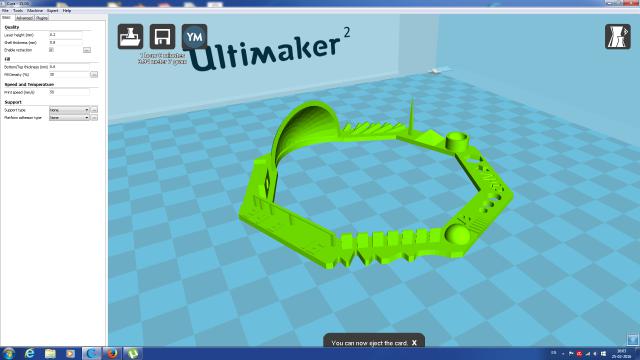The width and height of the screenshot is (640, 360).
Task: Open the Tools menu
Action: coord(18,11)
